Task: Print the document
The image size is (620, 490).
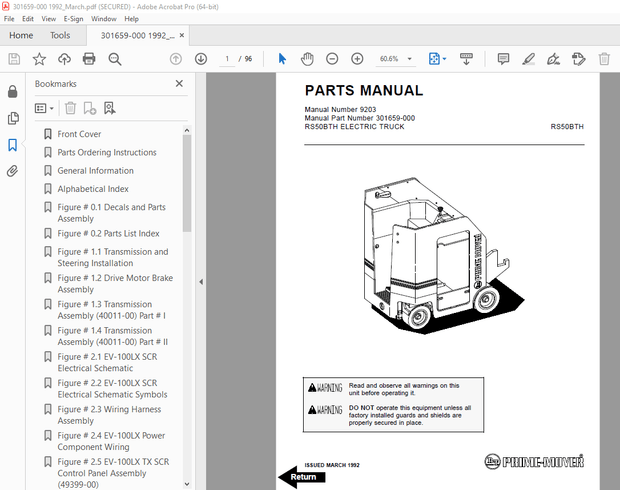Action: [x=89, y=59]
